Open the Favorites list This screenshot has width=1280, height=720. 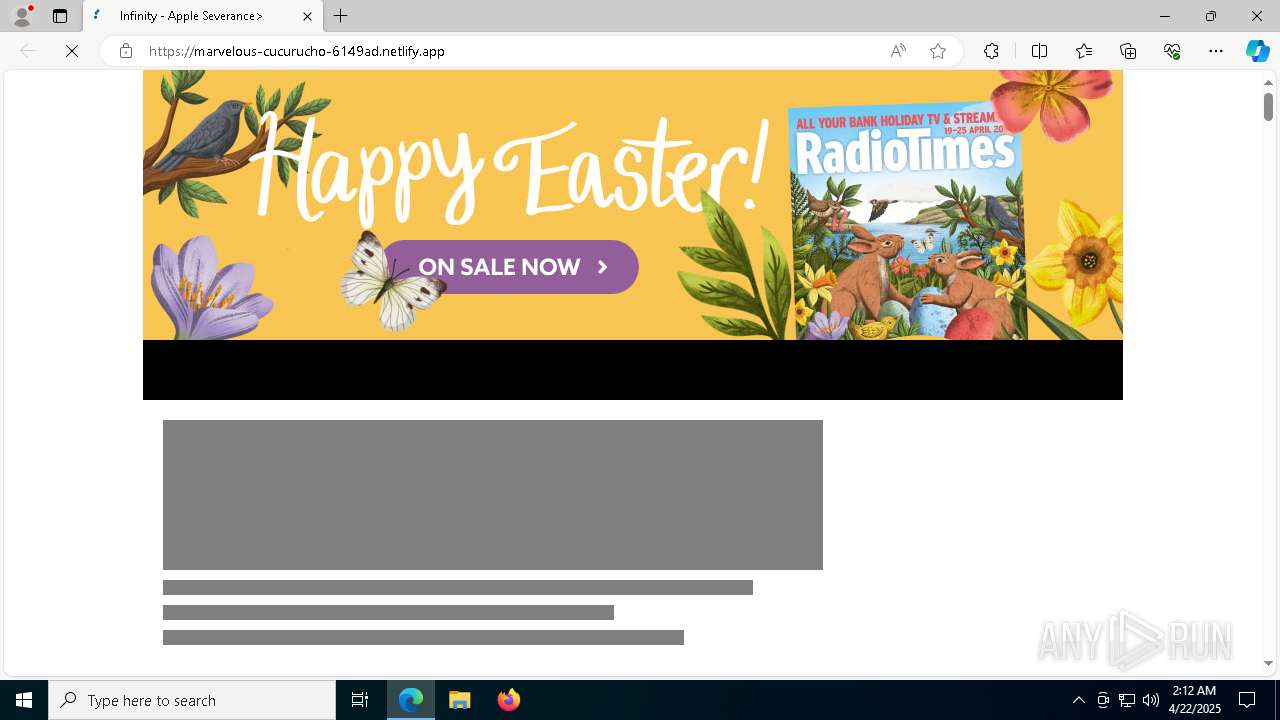[1084, 51]
